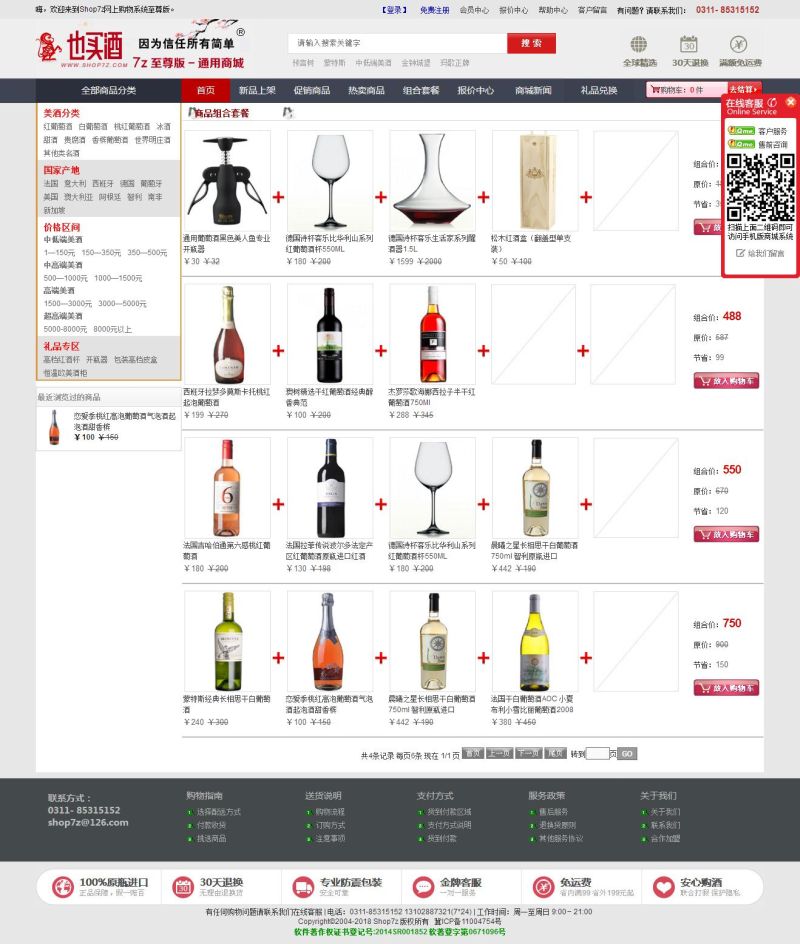Click 客户留言 in the top bar
The image size is (800, 944).
(592, 10)
